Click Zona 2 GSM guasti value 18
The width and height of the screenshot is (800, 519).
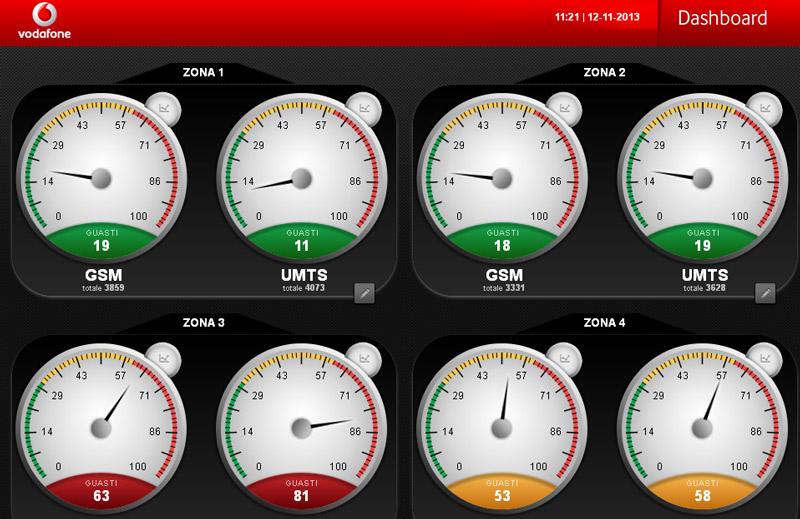point(502,246)
